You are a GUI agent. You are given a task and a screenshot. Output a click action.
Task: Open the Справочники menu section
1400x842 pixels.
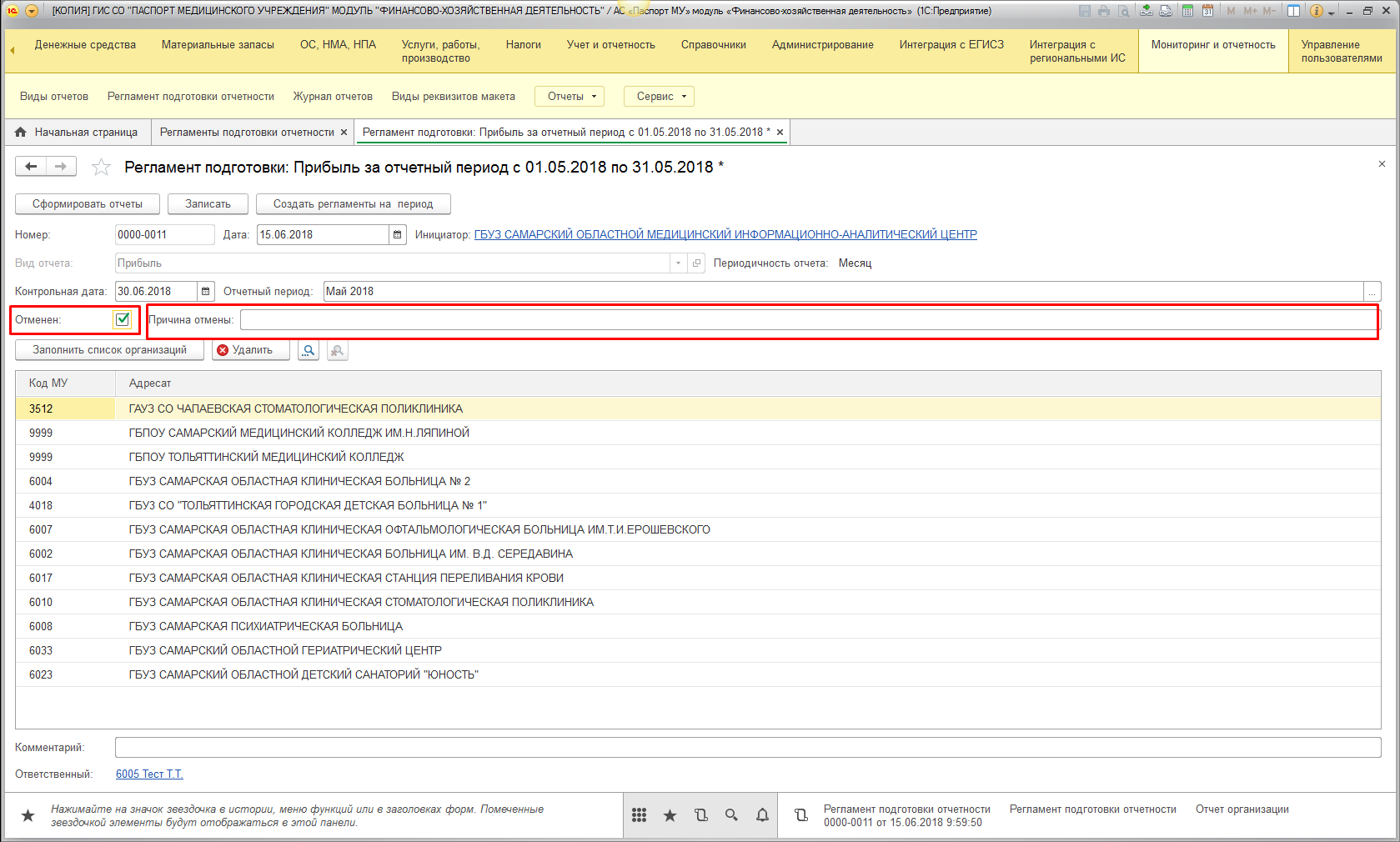(x=713, y=45)
